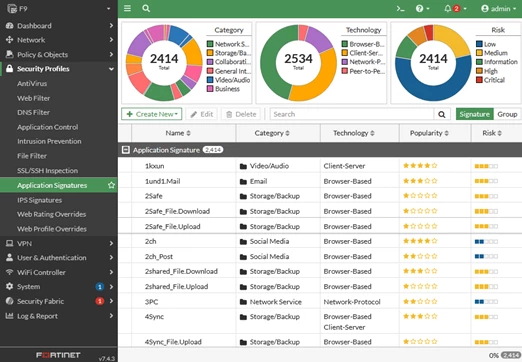This screenshot has height=362, width=522.
Task: Toggle Business legend in Category chart
Action: (x=223, y=89)
